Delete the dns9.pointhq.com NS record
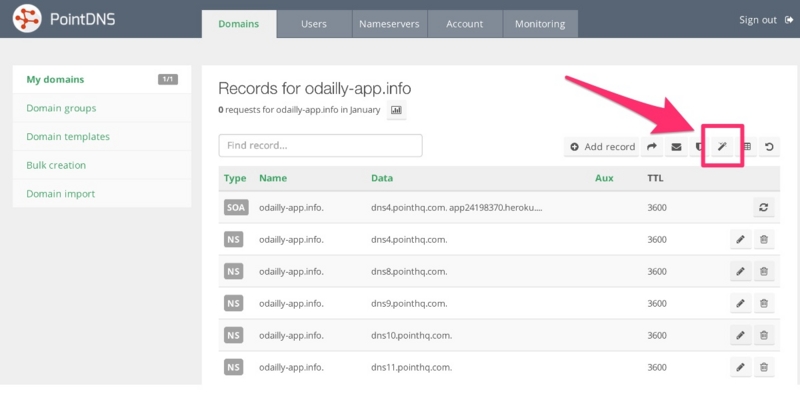The height and width of the screenshot is (412, 800). 764,303
